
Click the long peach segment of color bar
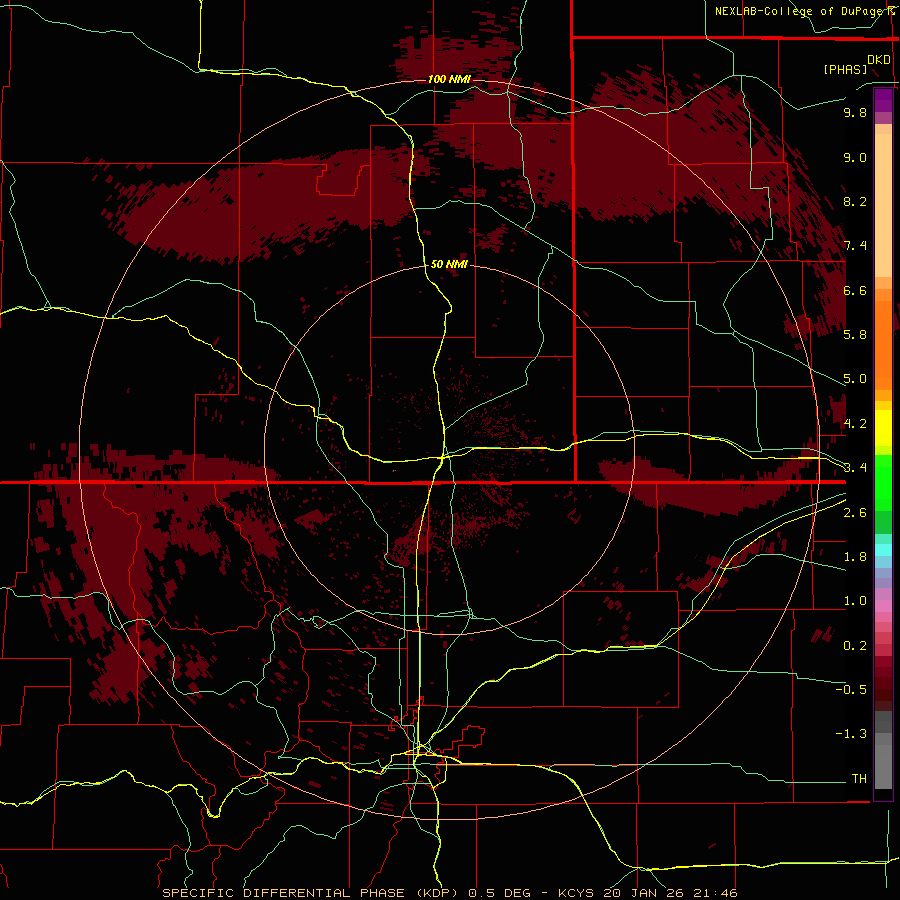point(883,206)
